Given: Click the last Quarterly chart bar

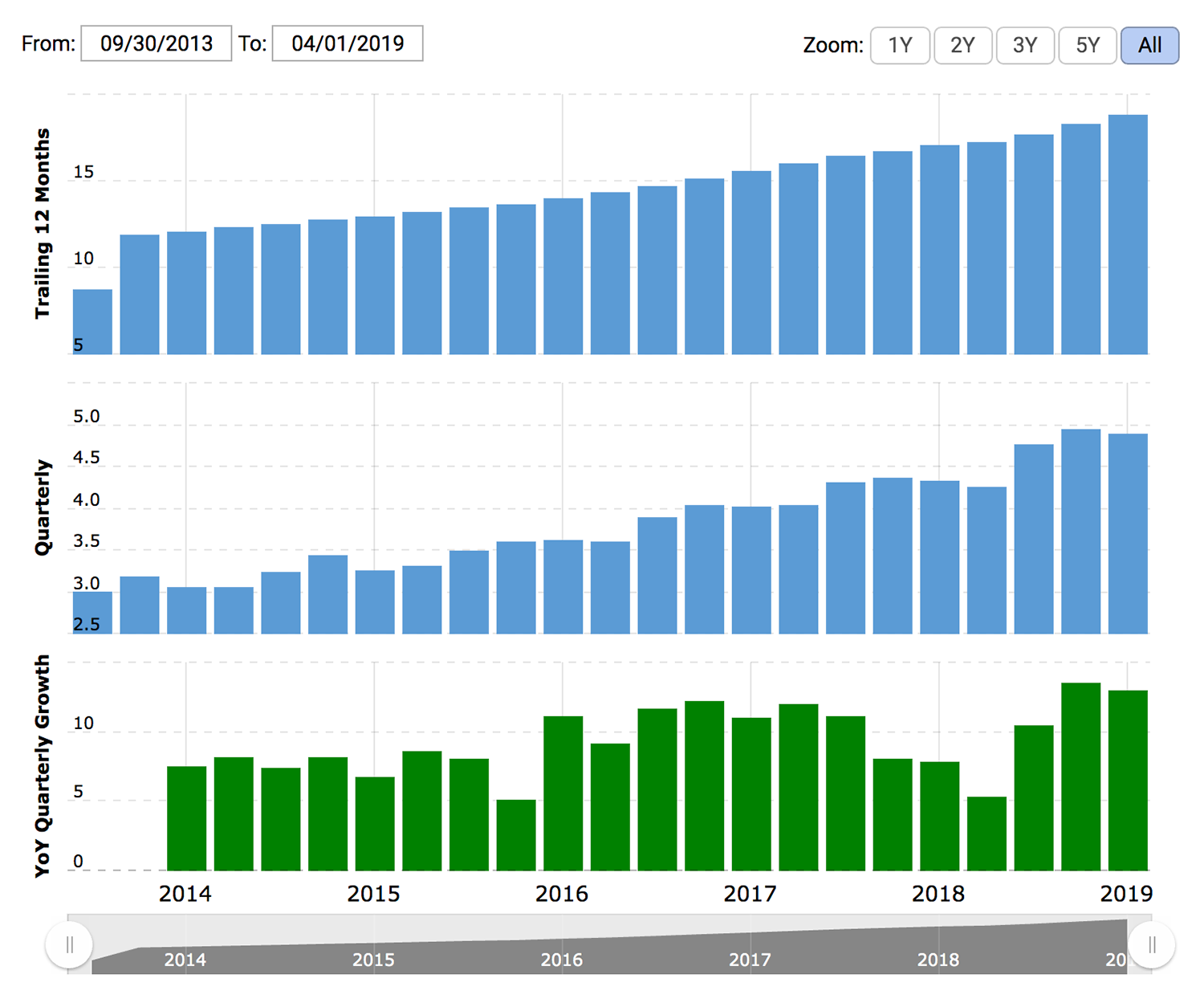Looking at the screenshot, I should tap(1128, 534).
